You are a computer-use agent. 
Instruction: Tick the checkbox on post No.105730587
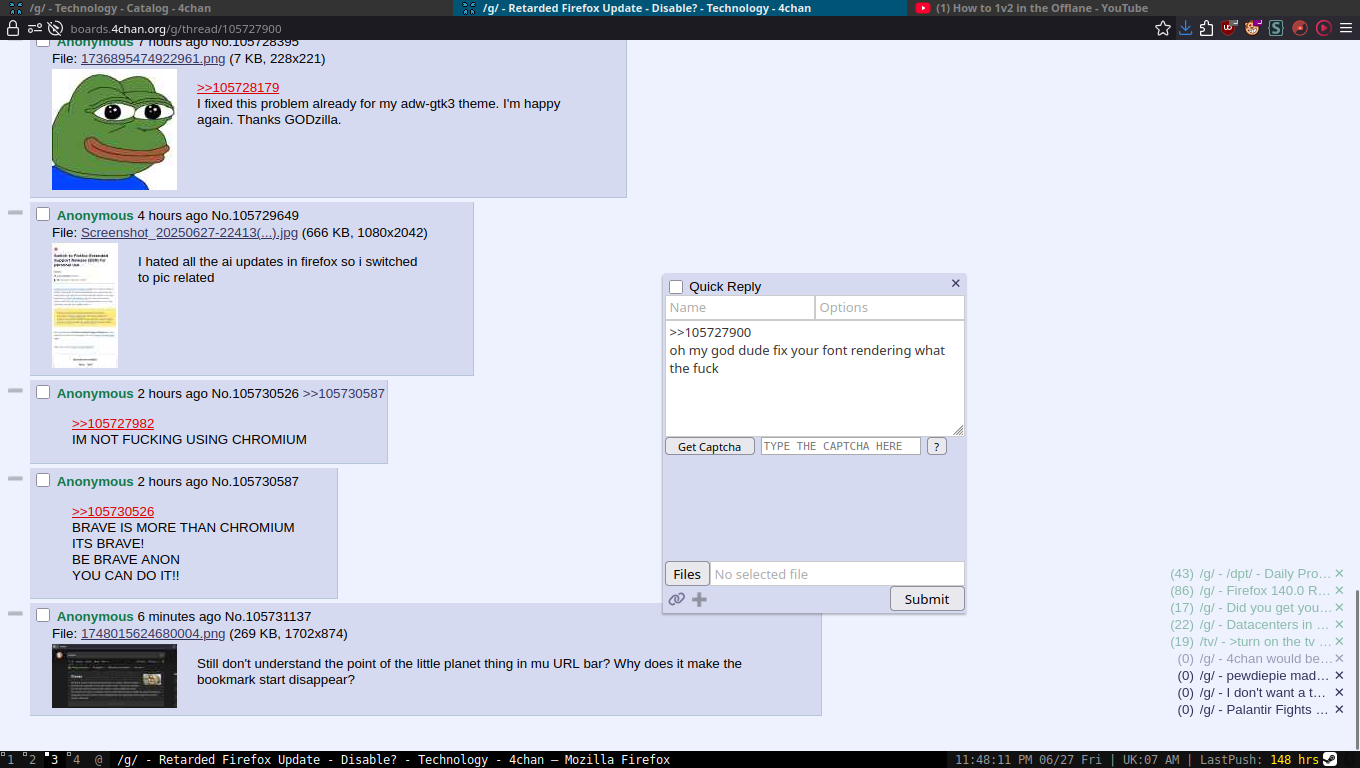click(x=43, y=480)
